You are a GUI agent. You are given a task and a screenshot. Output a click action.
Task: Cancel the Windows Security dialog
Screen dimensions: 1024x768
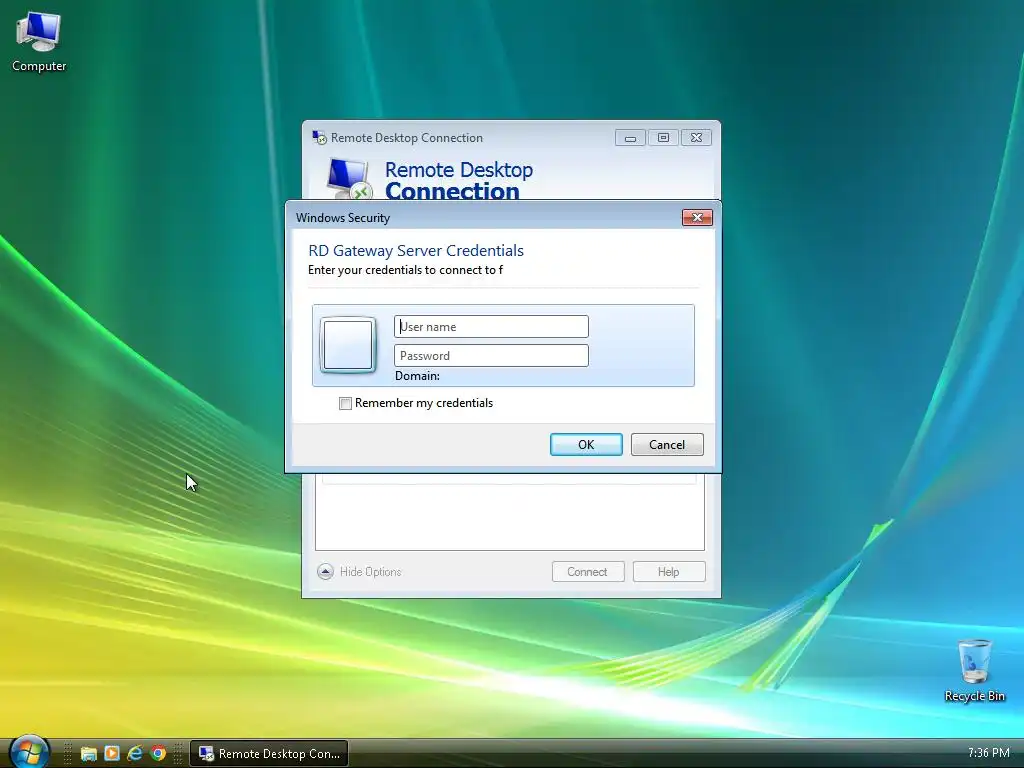click(x=667, y=445)
